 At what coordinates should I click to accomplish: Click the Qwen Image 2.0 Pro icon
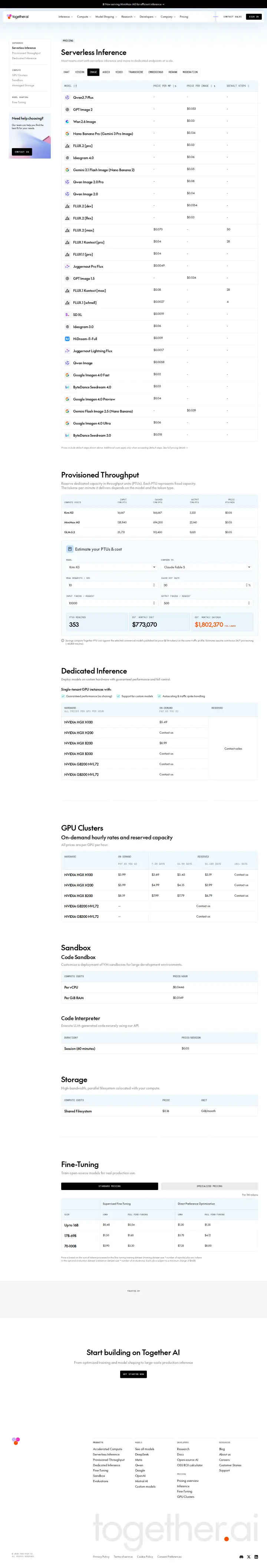[x=67, y=182]
